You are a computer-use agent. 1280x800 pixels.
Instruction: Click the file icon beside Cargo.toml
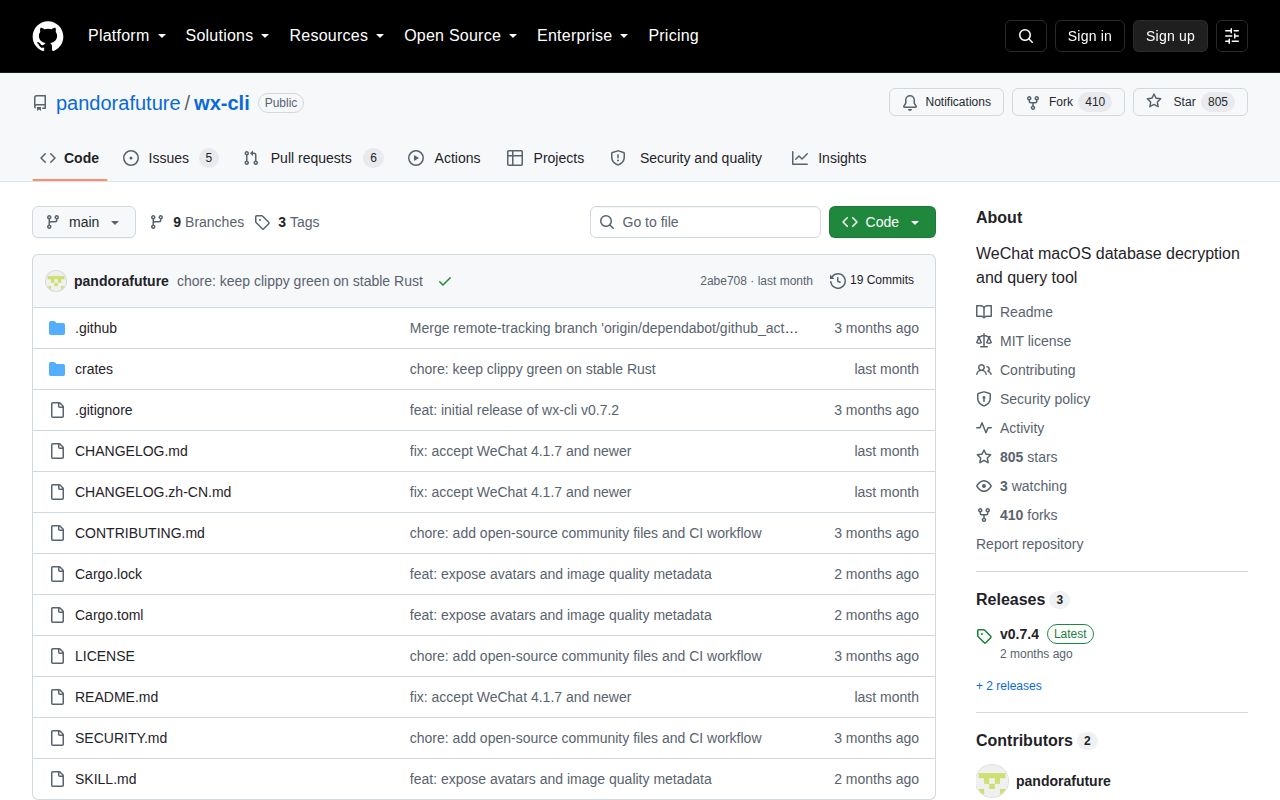point(57,615)
